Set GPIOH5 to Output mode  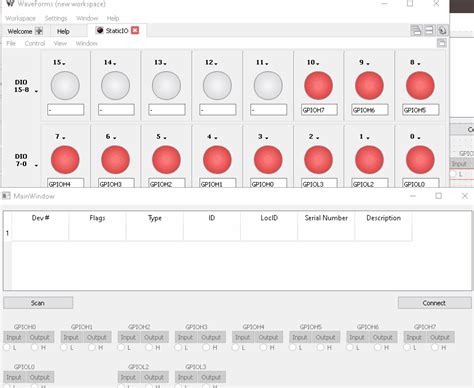325,337
